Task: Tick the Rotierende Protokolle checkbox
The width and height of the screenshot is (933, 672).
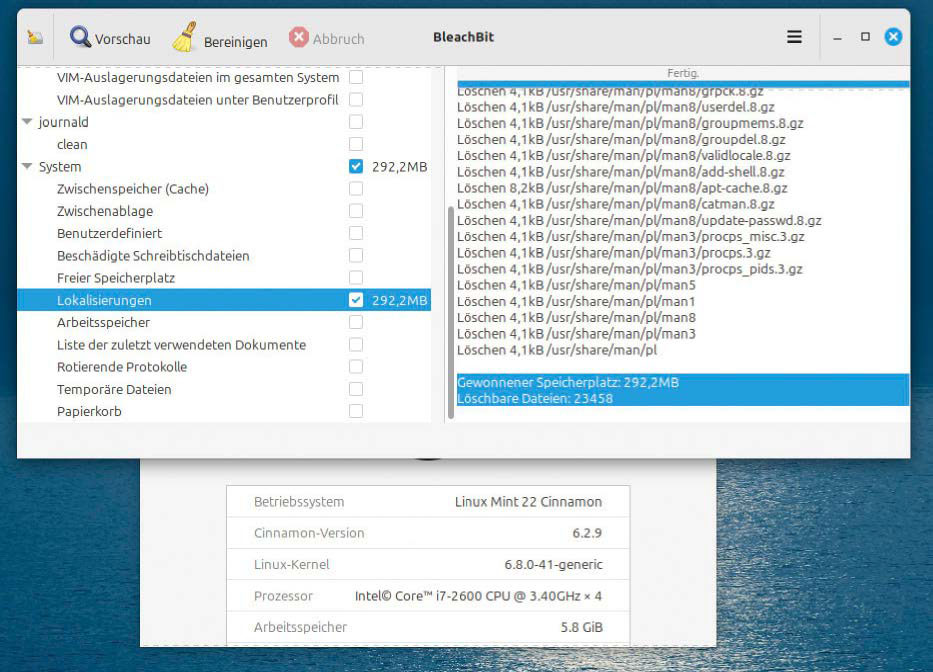Action: tap(356, 367)
